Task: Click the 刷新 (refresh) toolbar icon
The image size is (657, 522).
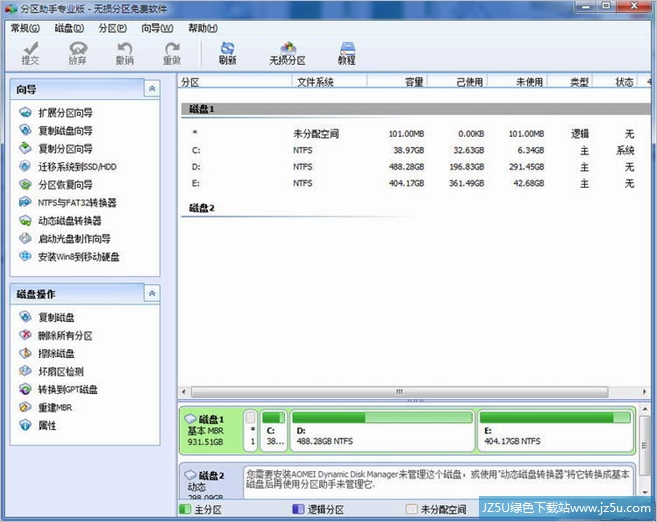Action: [x=228, y=53]
